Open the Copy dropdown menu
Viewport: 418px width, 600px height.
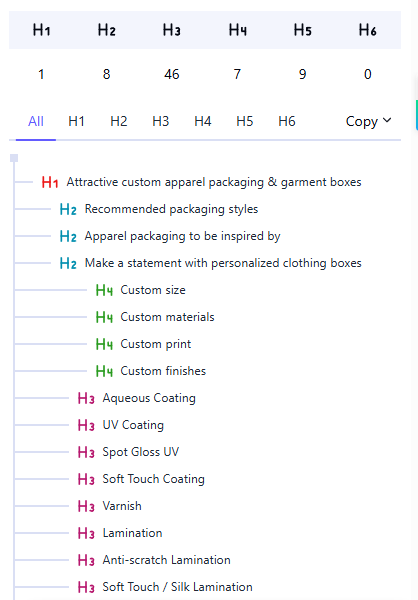click(x=368, y=121)
